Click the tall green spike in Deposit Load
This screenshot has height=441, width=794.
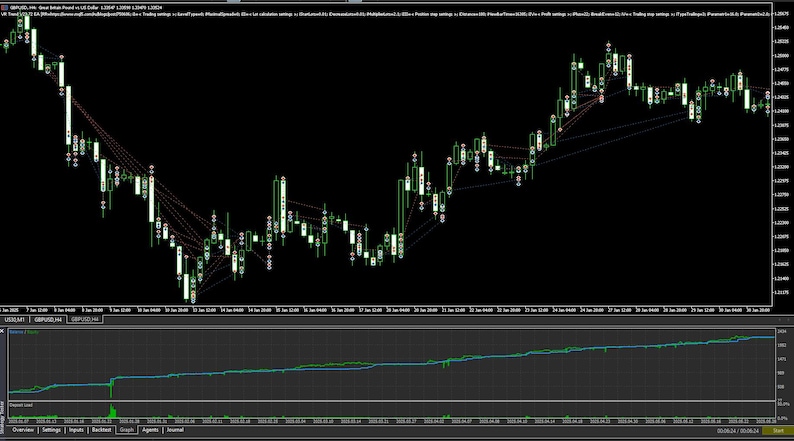[x=111, y=411]
